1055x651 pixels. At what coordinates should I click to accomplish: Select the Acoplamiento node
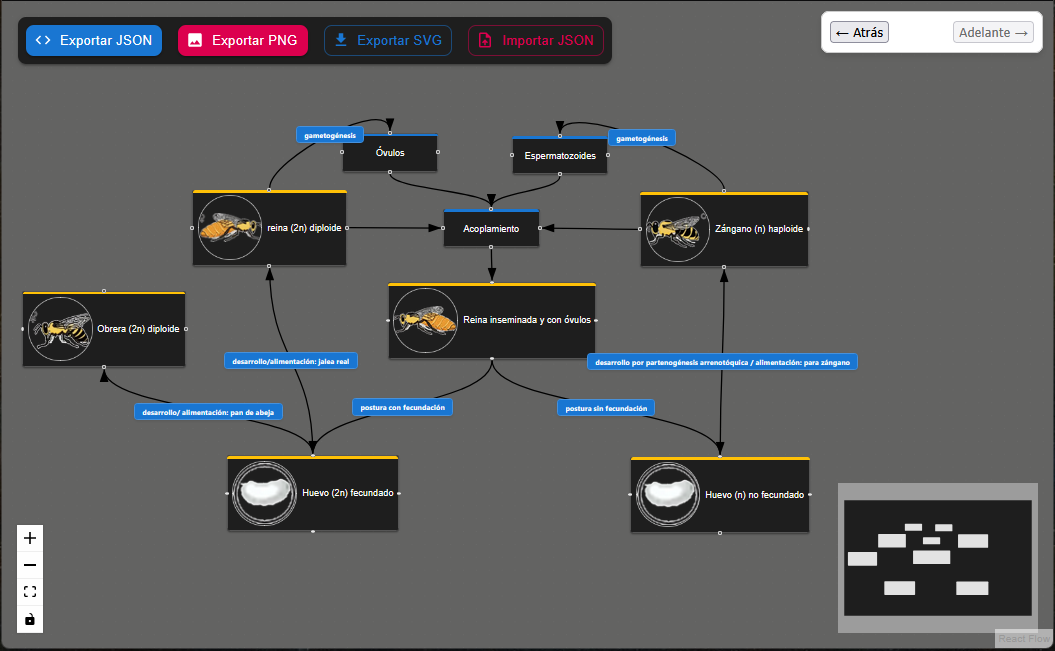coord(491,229)
